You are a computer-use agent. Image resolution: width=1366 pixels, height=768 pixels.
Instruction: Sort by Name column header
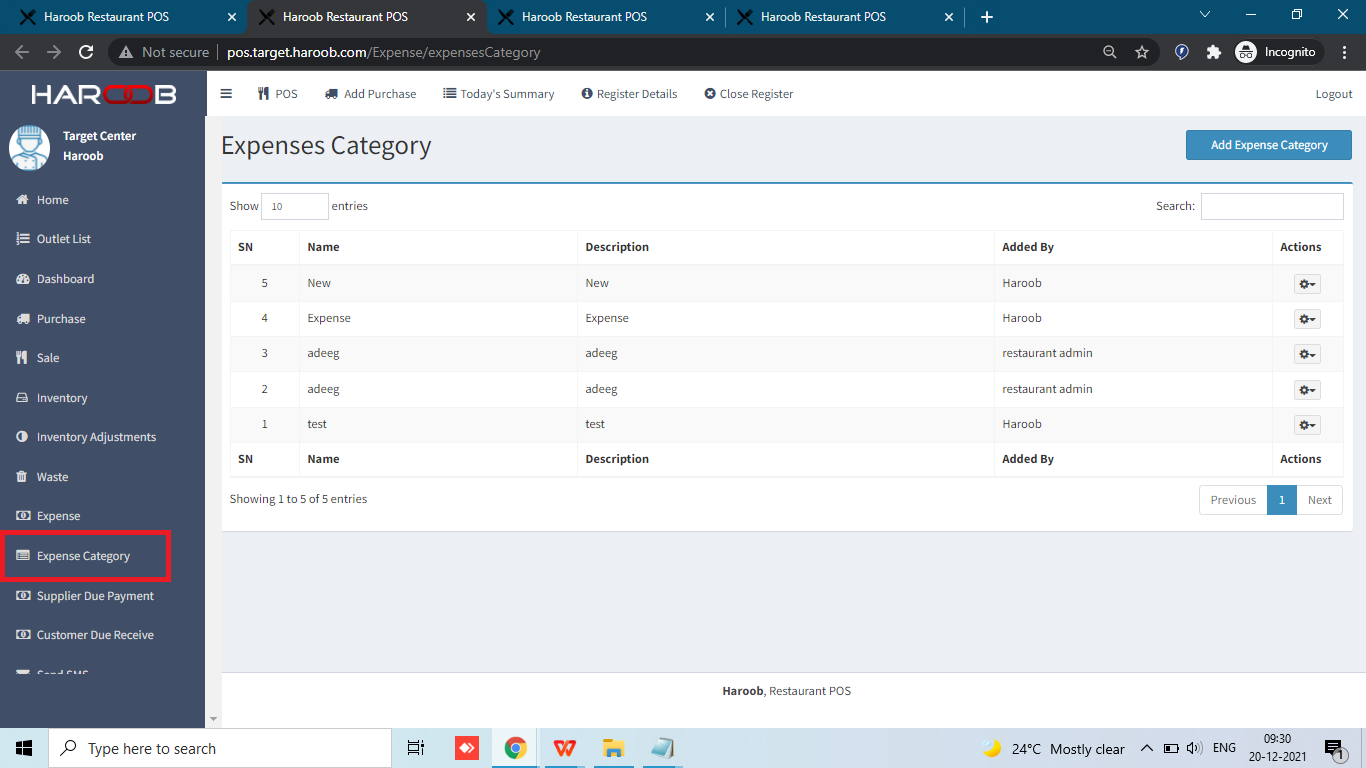click(x=438, y=247)
